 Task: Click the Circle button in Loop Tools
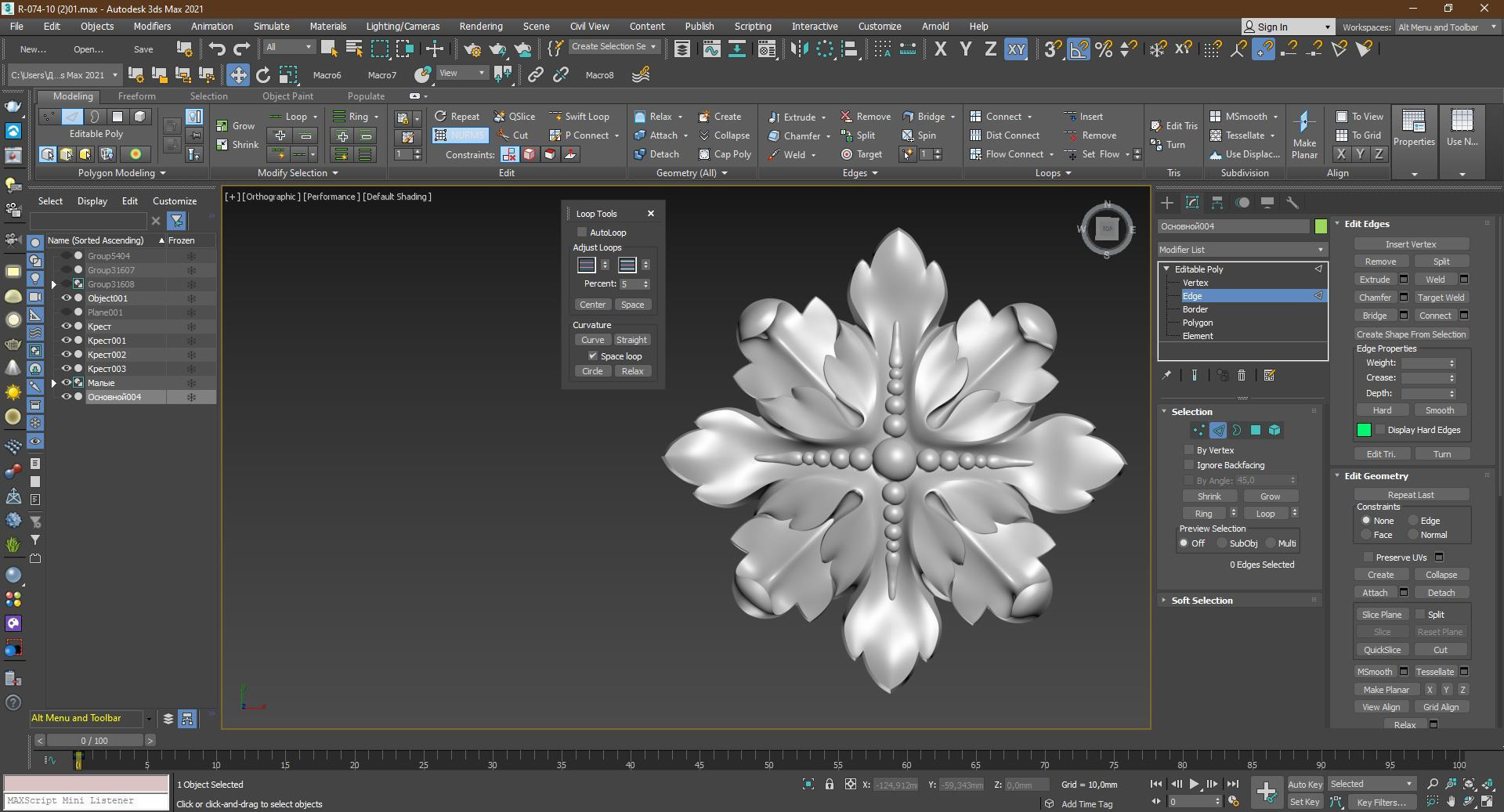592,371
